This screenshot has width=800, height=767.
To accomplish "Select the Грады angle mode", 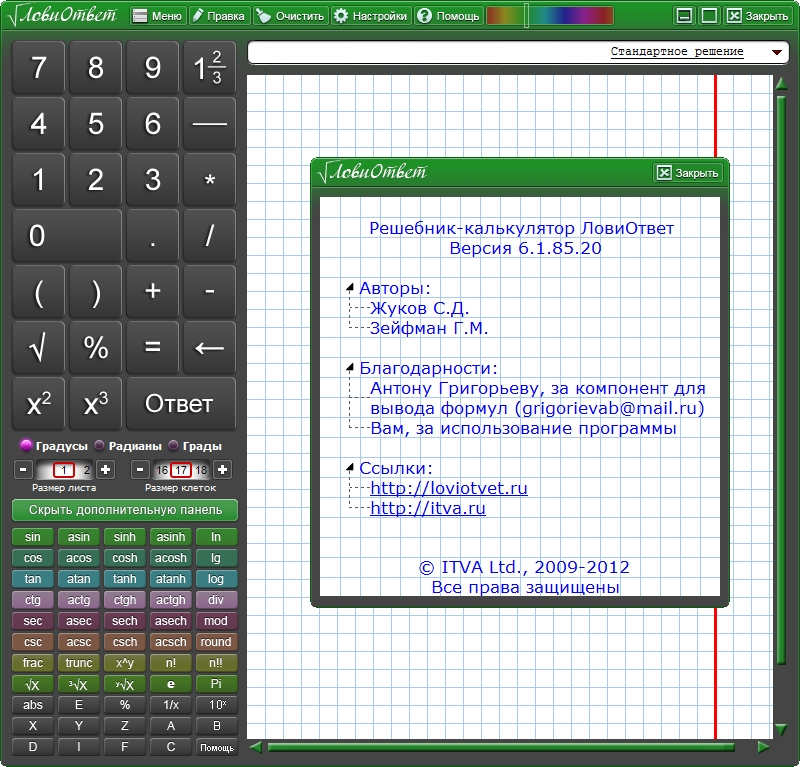I will tap(196, 446).
